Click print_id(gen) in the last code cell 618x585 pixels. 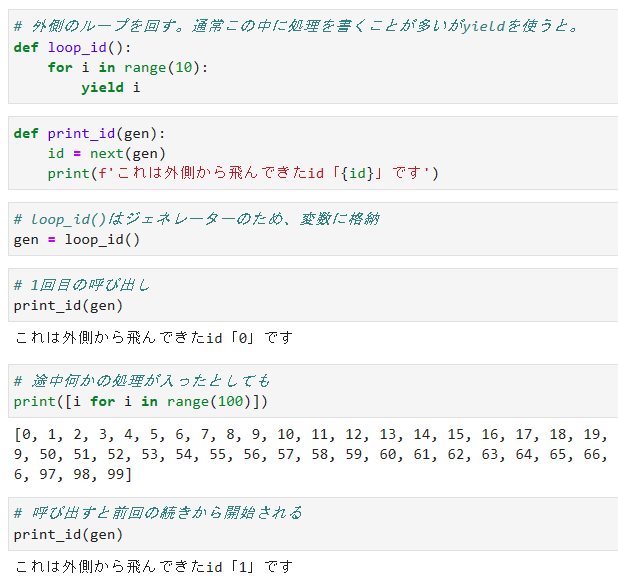(x=69, y=534)
